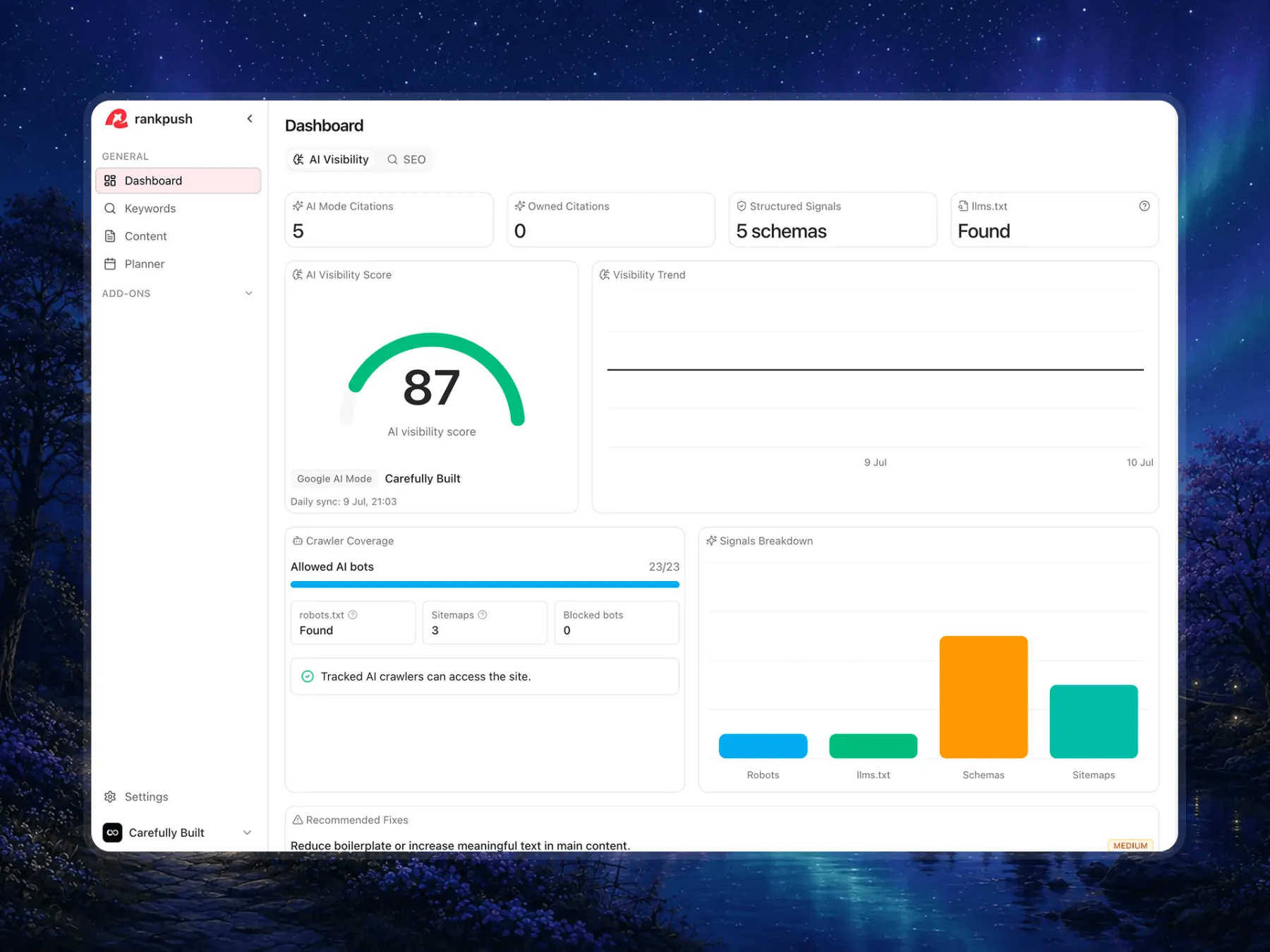Open the Content section
The height and width of the screenshot is (952, 1270).
(x=179, y=236)
